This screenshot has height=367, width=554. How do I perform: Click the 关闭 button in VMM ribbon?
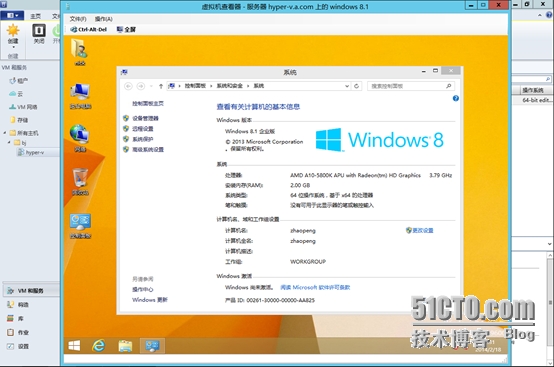(39, 34)
